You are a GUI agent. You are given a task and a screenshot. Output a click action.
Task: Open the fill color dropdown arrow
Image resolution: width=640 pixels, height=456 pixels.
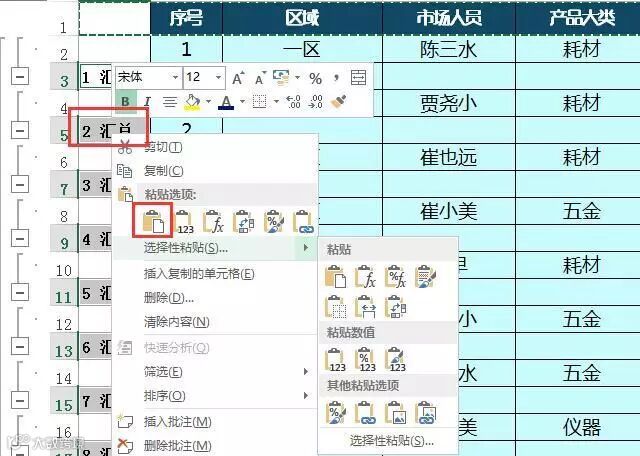pos(209,101)
